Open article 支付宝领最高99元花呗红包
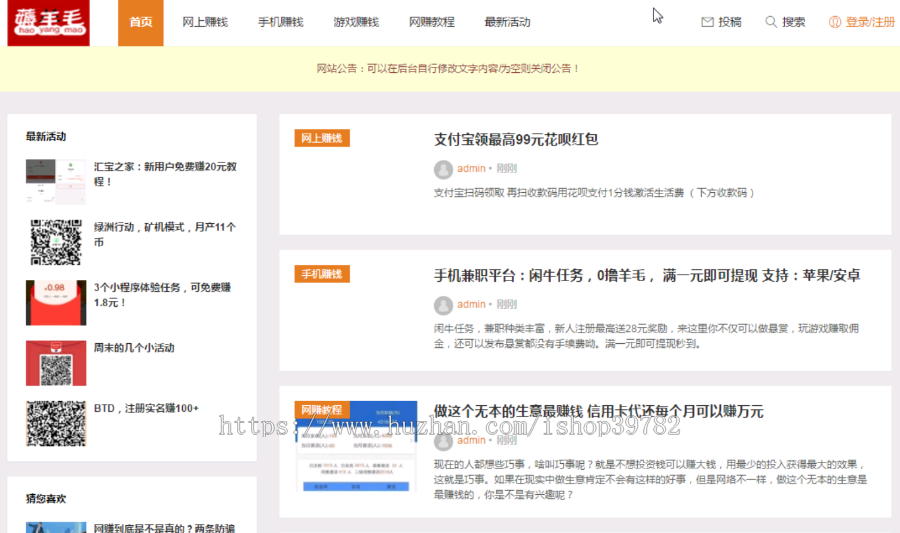This screenshot has width=900, height=533. pos(516,140)
